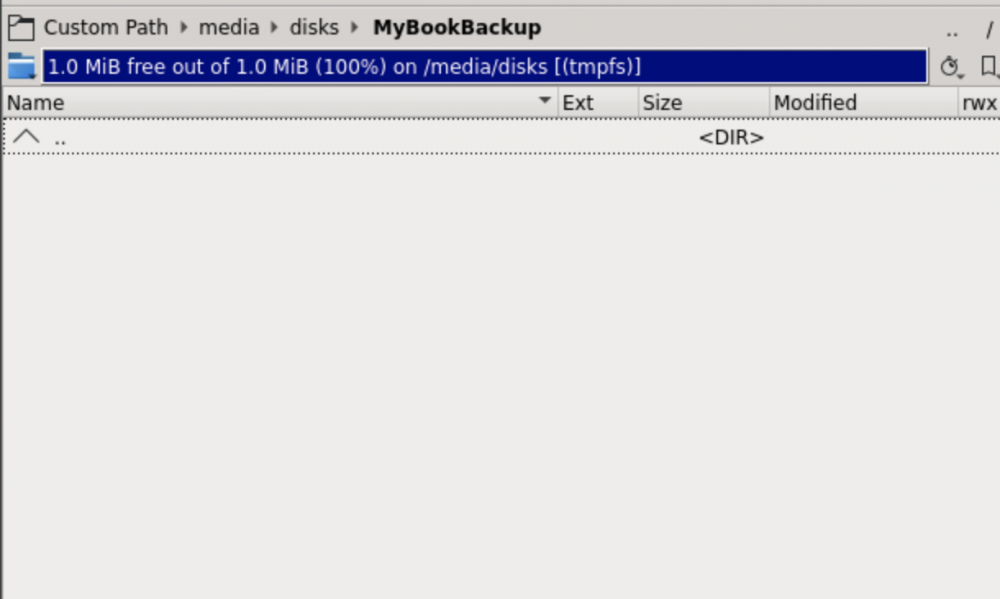
Task: Sort files by rwx permissions column
Action: tap(979, 103)
